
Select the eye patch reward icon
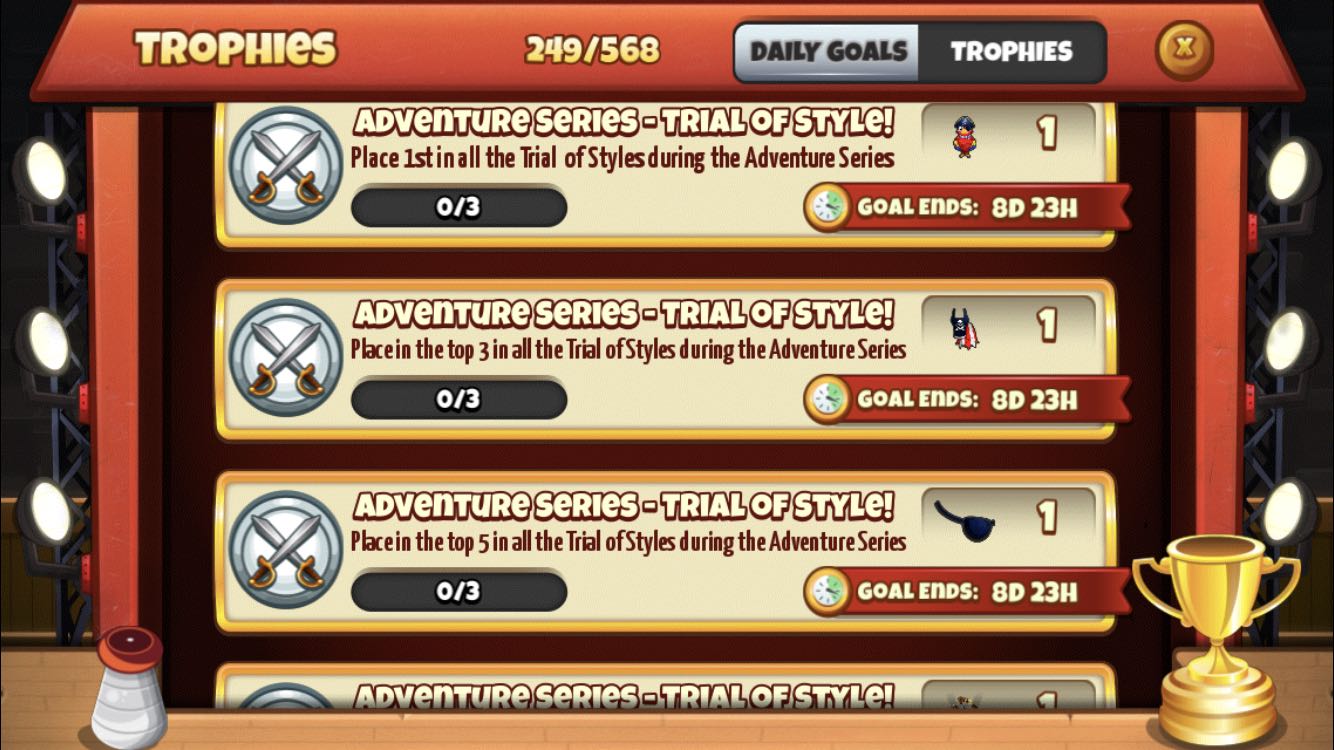pyautogui.click(x=965, y=520)
